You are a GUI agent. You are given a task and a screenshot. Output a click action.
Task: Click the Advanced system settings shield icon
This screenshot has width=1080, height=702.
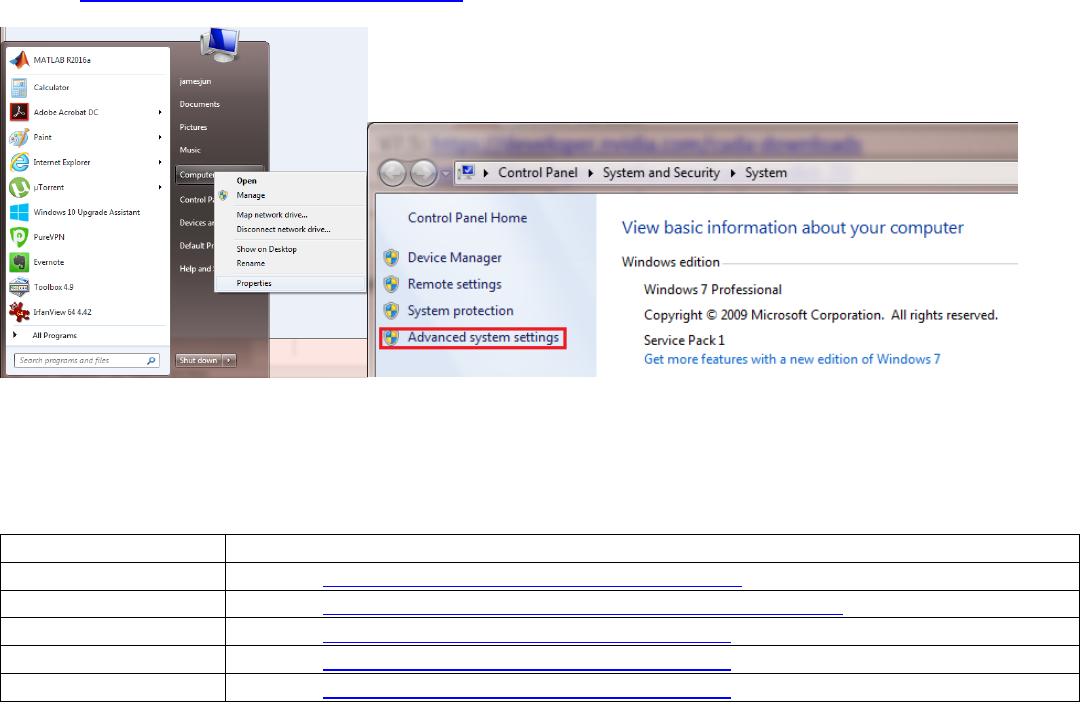click(x=391, y=338)
